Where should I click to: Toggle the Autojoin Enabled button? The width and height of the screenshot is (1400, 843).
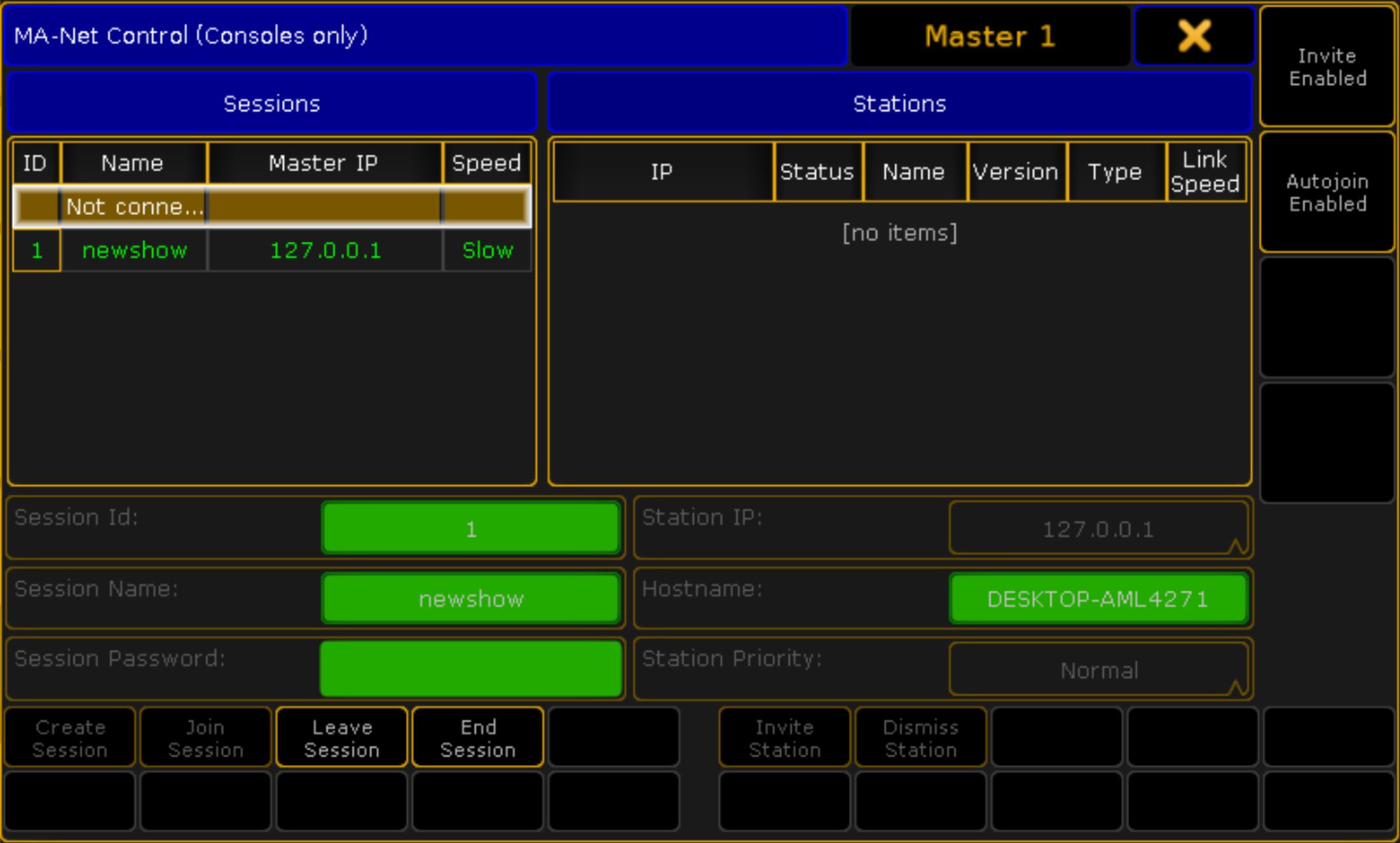1327,193
